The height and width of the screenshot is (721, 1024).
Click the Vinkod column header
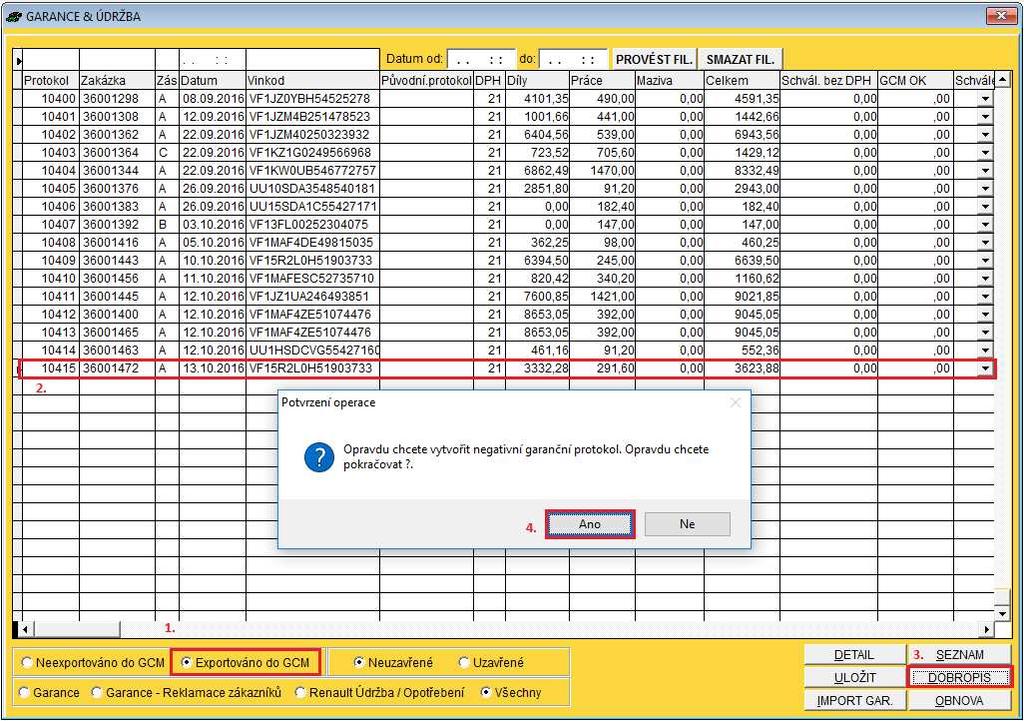point(313,80)
